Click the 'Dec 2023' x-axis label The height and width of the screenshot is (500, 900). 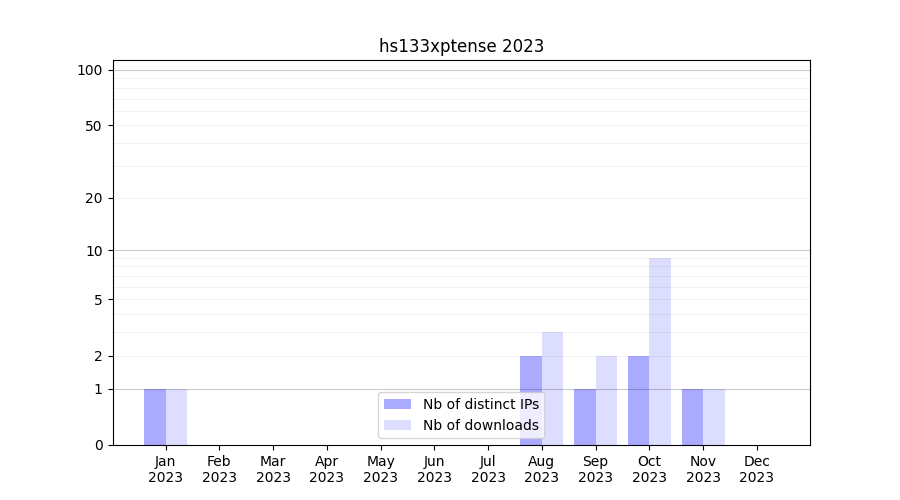click(756, 469)
